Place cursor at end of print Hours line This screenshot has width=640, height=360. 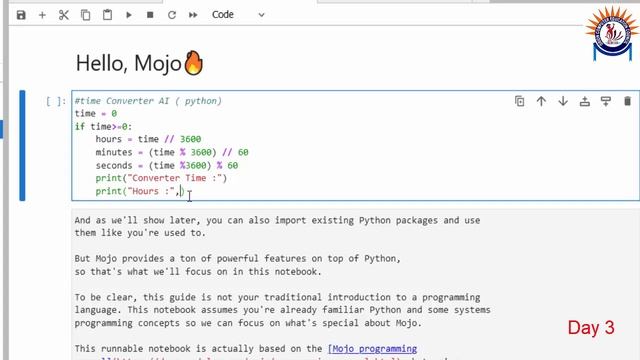coord(184,191)
